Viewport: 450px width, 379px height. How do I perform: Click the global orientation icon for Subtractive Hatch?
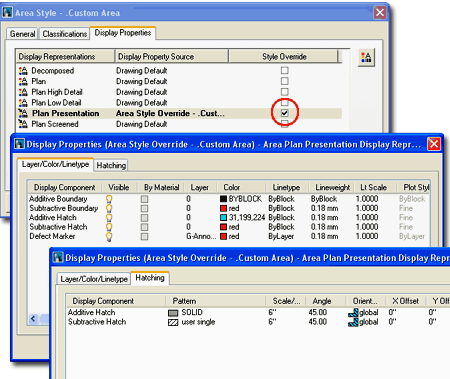click(x=353, y=322)
